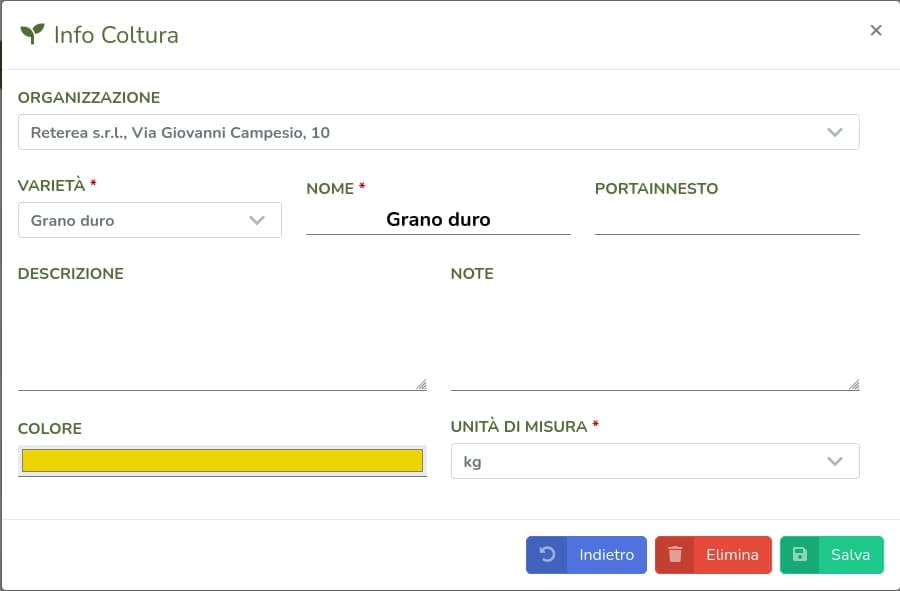Image resolution: width=900 pixels, height=591 pixels.
Task: Click the sprout icon beside Info Coltura
Action: (32, 34)
